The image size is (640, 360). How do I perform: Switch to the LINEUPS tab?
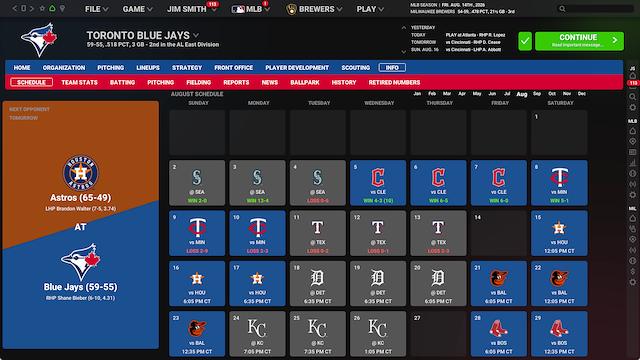pos(148,68)
